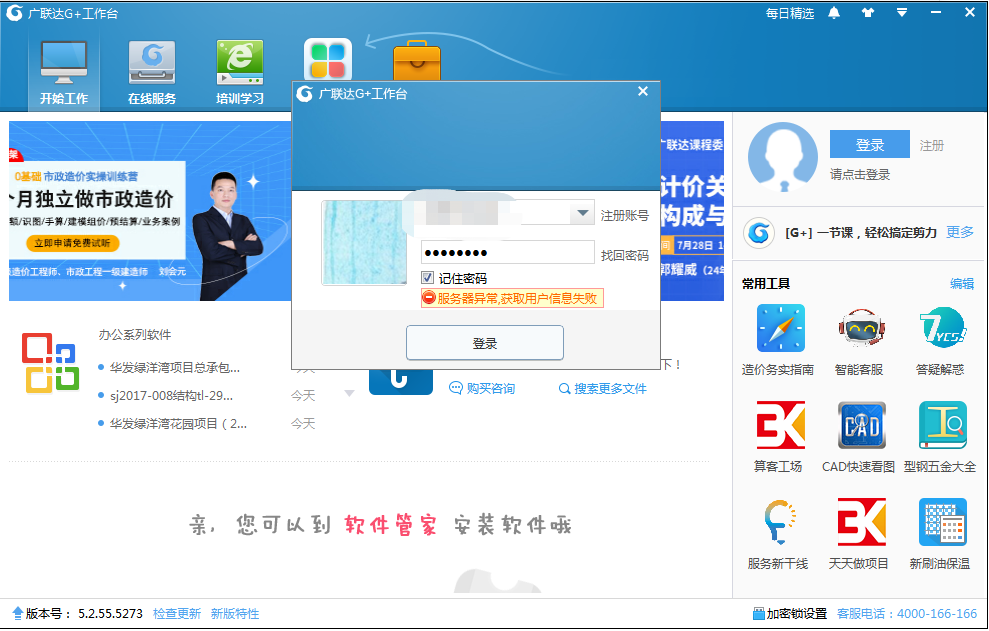
Task: Click the password input field
Action: click(x=507, y=252)
